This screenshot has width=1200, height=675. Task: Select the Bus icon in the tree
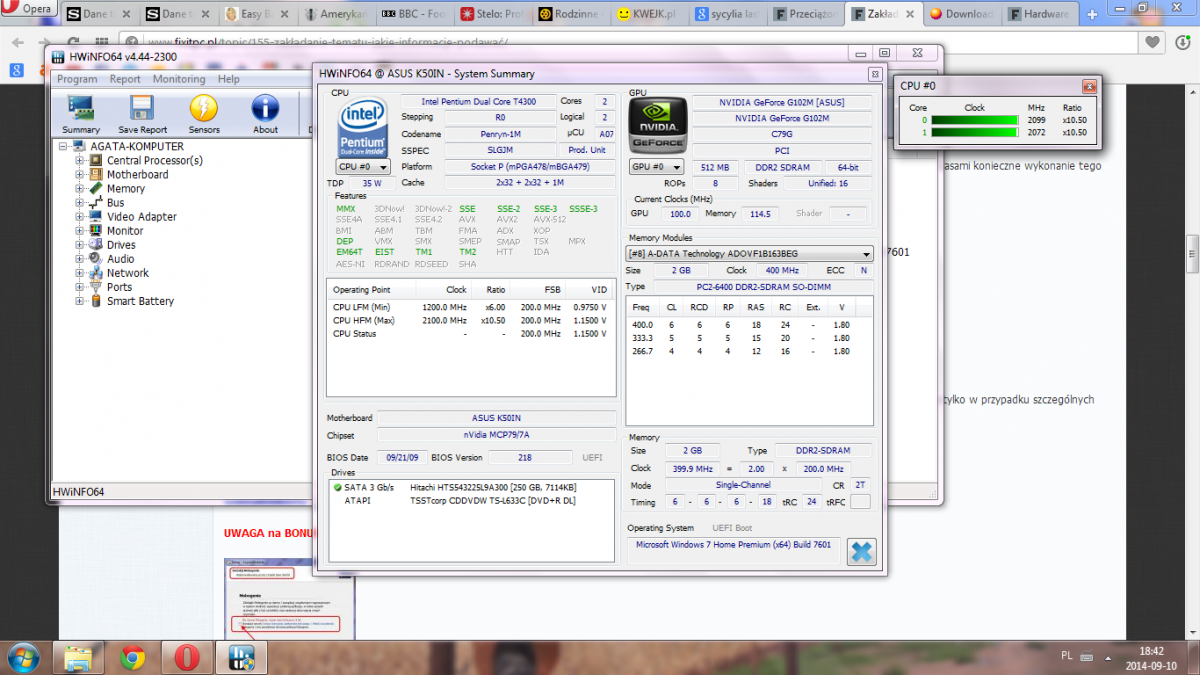tap(96, 202)
